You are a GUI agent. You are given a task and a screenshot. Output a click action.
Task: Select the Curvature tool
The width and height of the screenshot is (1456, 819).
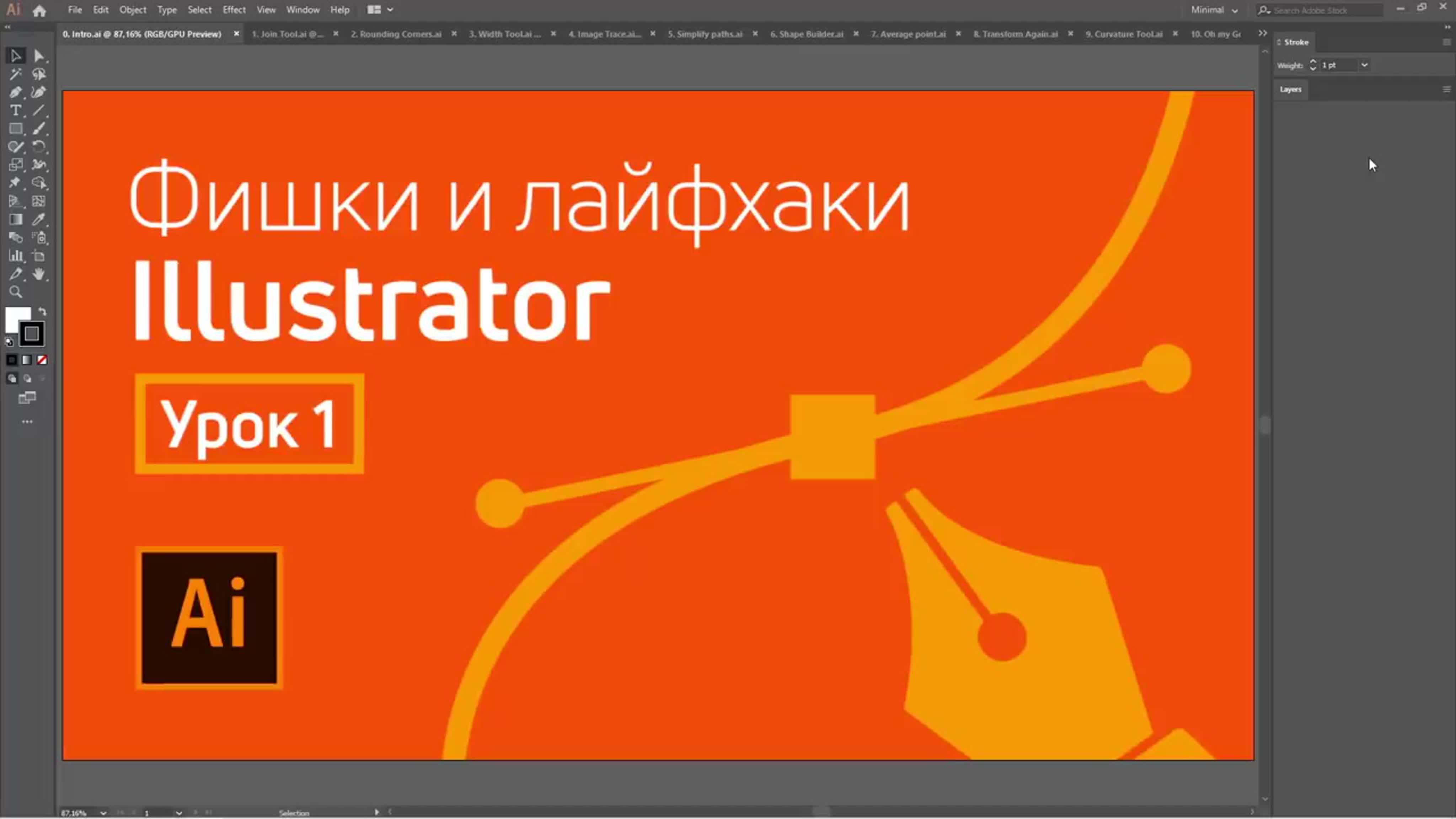pyautogui.click(x=38, y=92)
